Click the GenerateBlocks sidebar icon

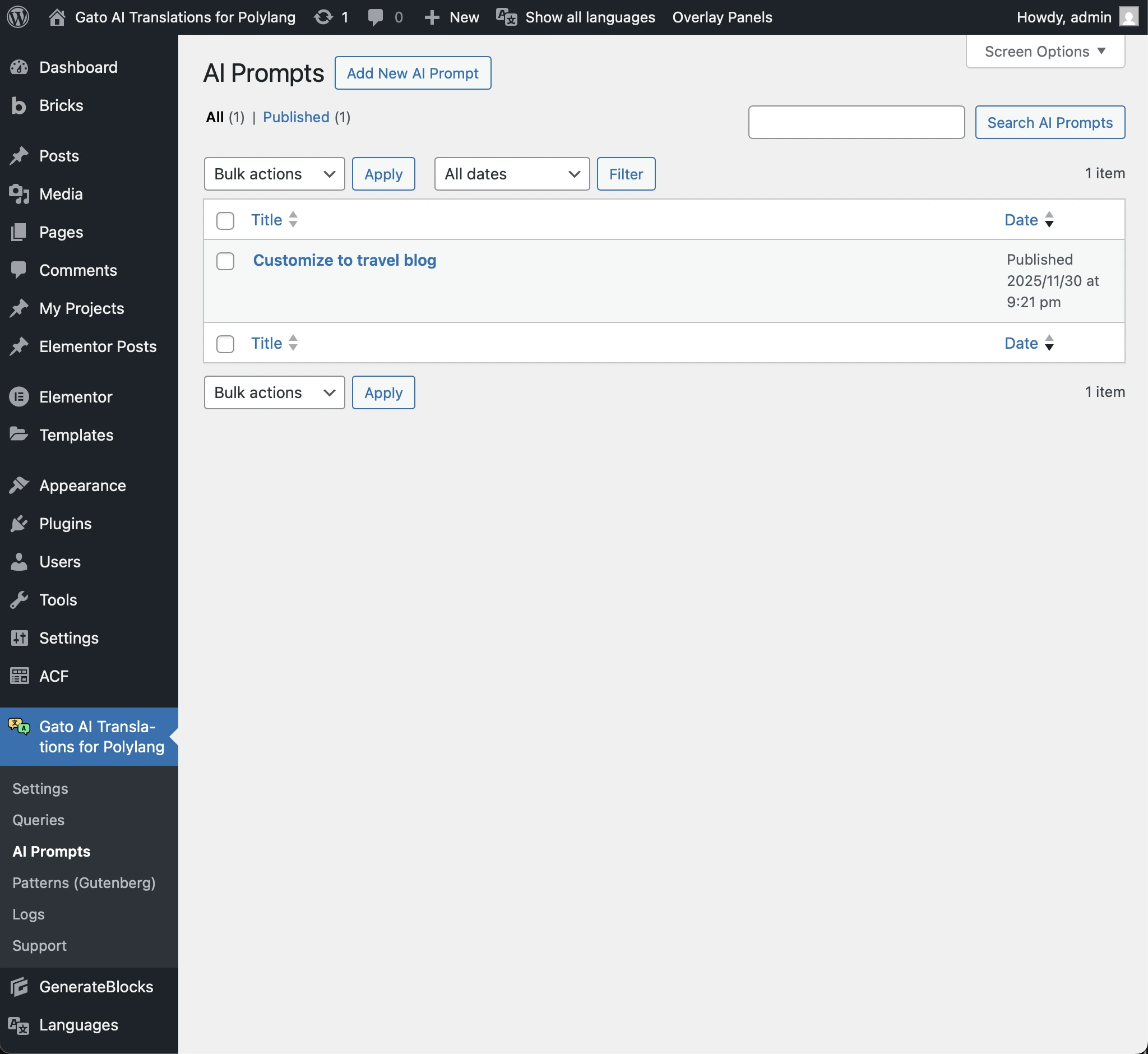(19, 987)
